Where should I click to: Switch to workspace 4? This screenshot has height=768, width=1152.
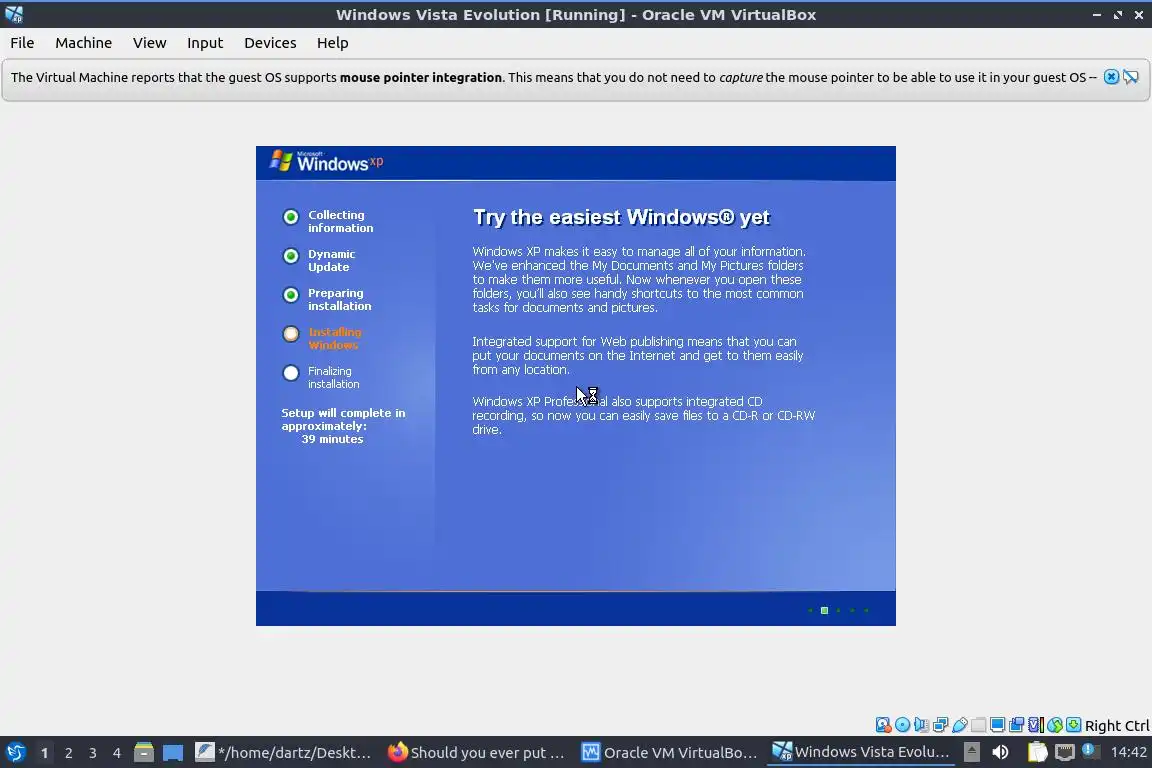point(116,753)
